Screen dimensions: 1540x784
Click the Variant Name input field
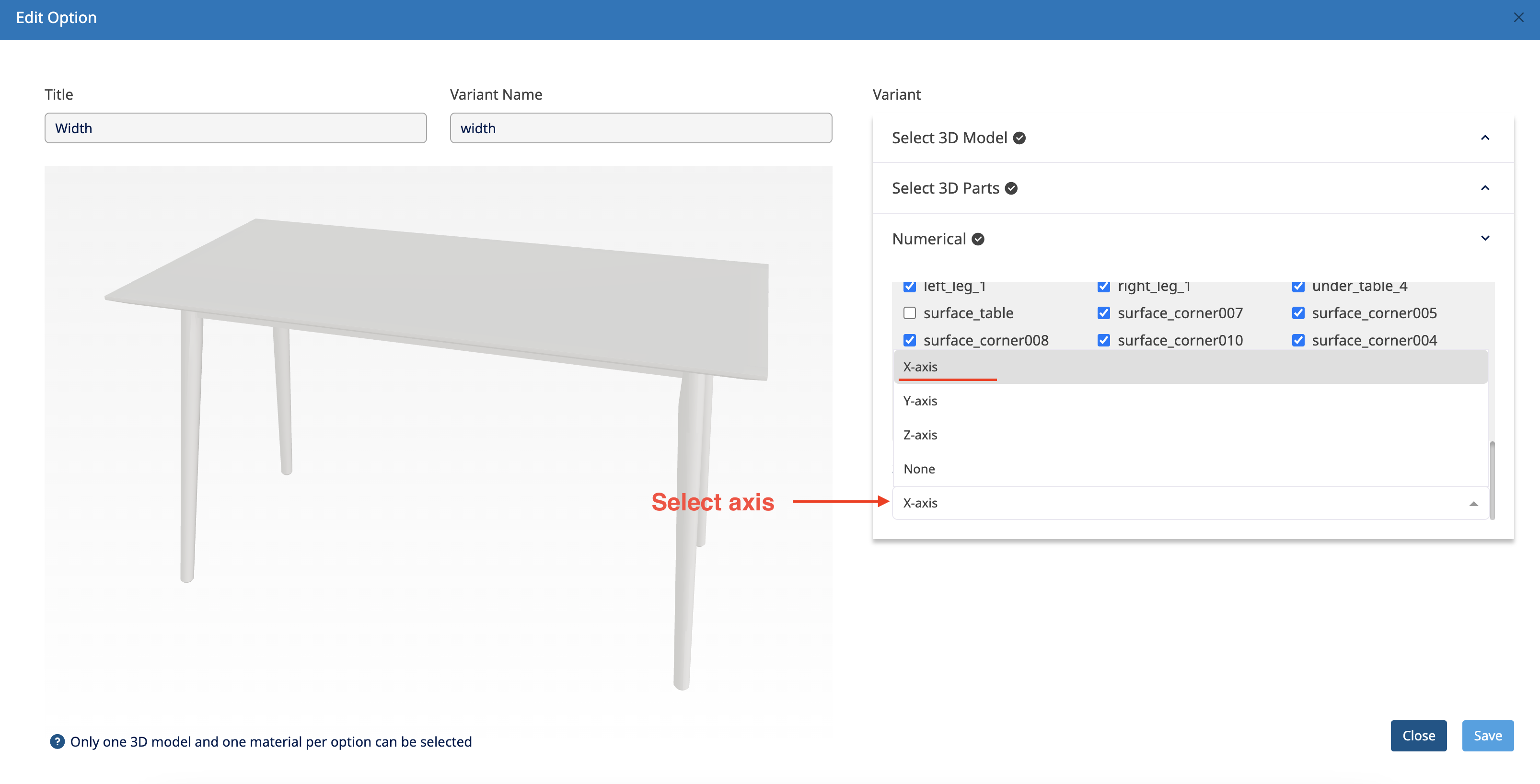pyautogui.click(x=640, y=128)
